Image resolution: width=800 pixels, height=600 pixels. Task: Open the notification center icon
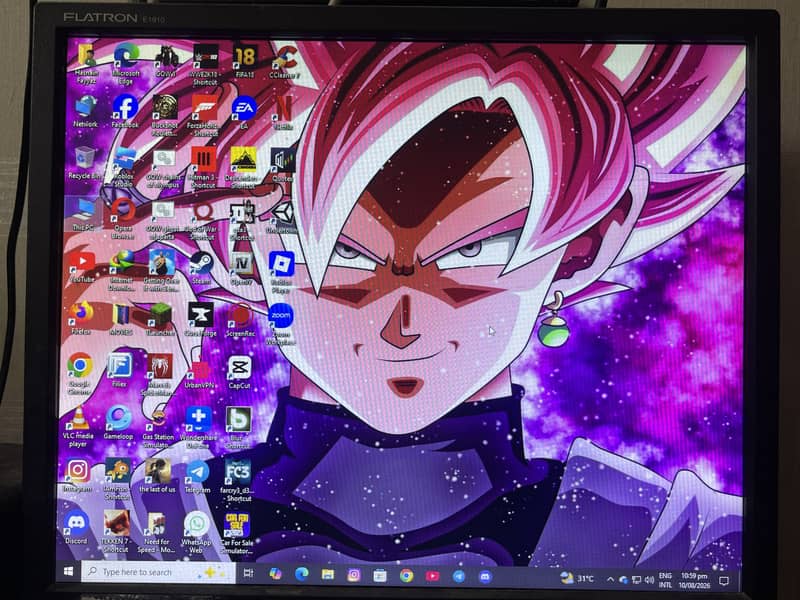pyautogui.click(x=724, y=581)
